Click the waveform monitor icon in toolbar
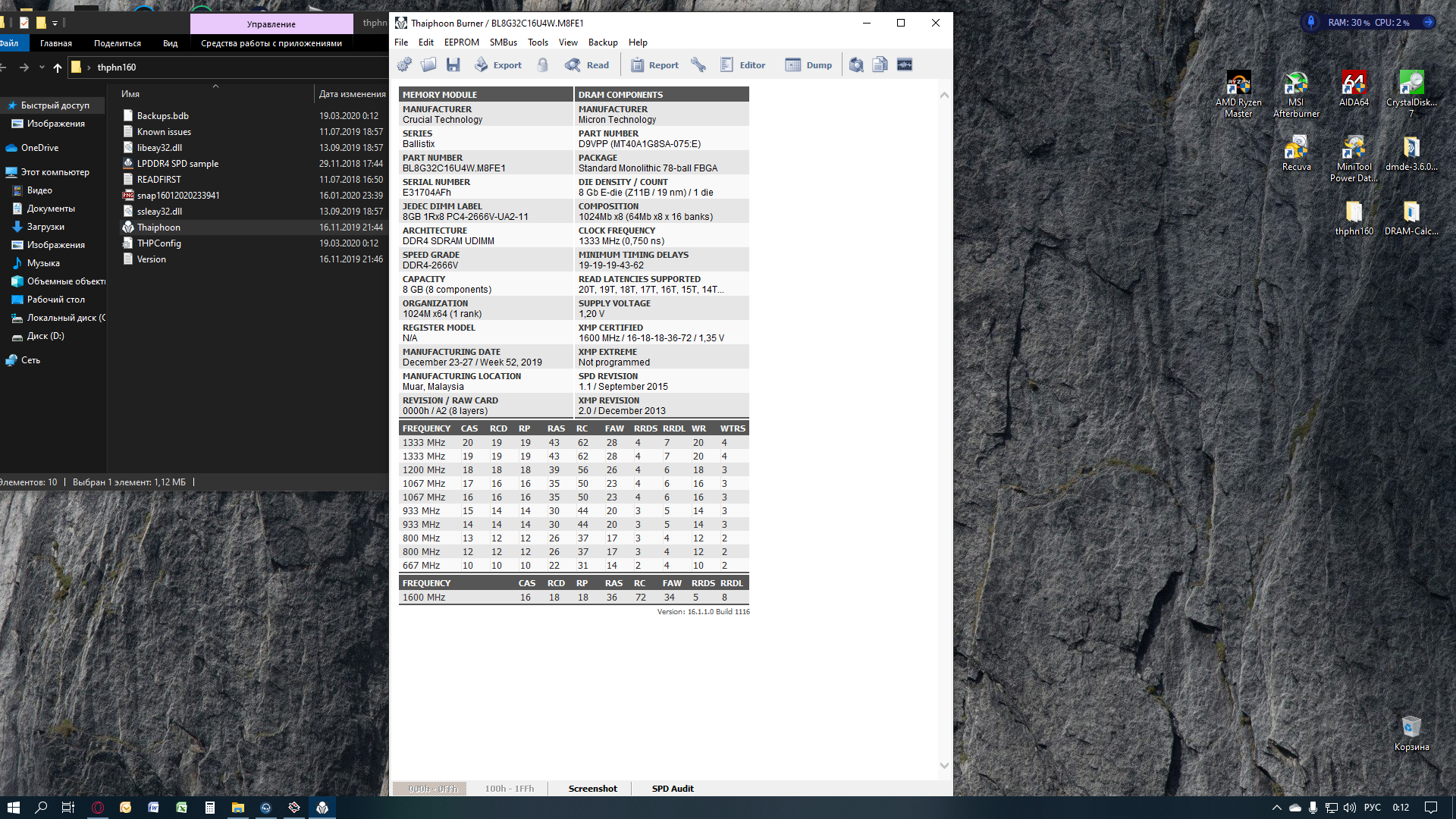Viewport: 1456px width, 819px height. [x=905, y=65]
